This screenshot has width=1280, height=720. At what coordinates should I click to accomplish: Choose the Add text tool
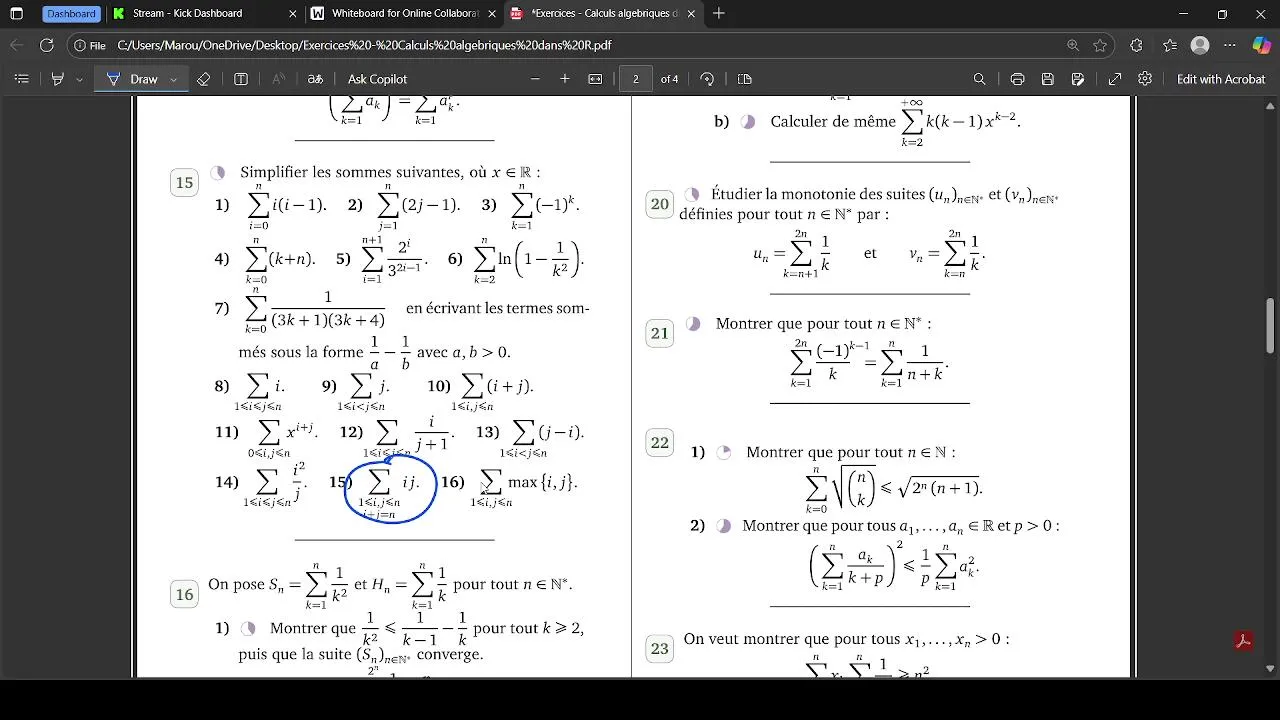click(241, 79)
